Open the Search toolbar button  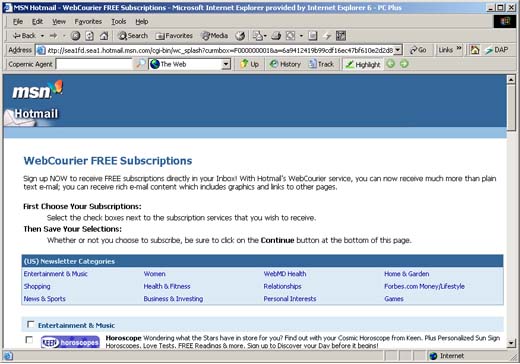(133, 36)
